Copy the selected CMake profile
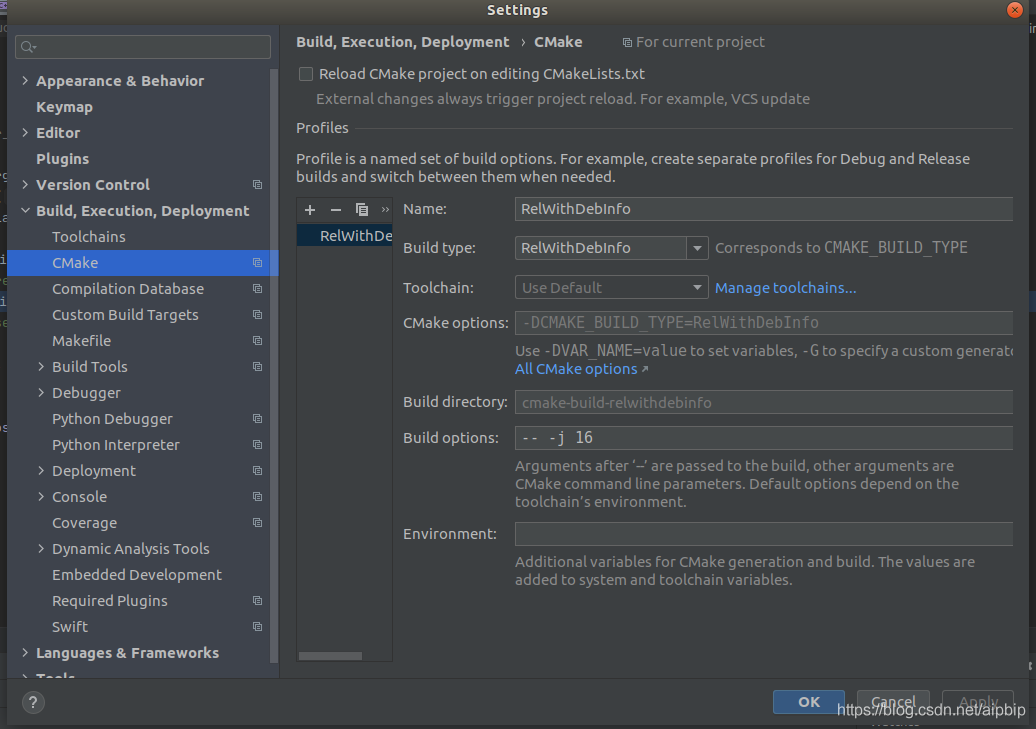This screenshot has height=729, width=1036. [361, 210]
